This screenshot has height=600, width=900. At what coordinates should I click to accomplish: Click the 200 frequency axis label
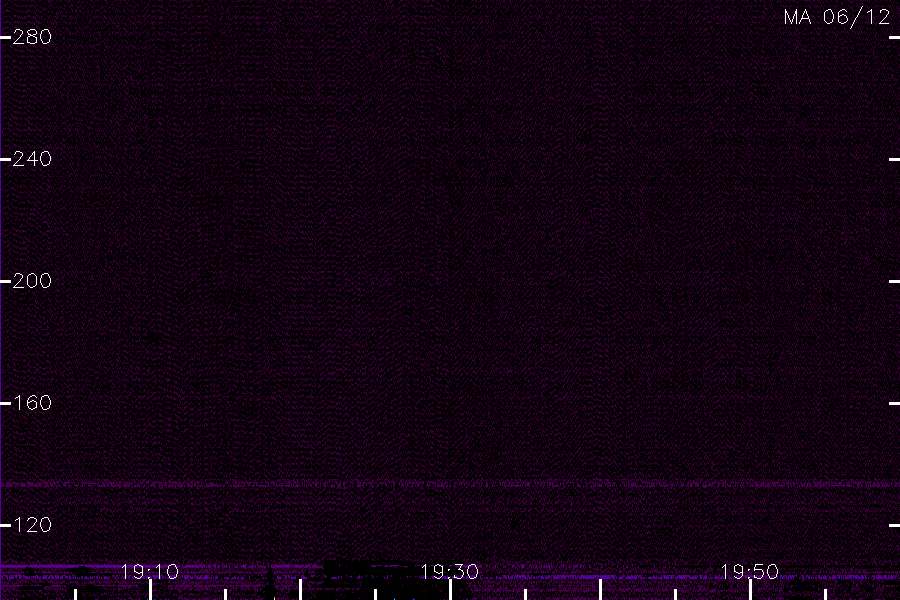pos(32,281)
